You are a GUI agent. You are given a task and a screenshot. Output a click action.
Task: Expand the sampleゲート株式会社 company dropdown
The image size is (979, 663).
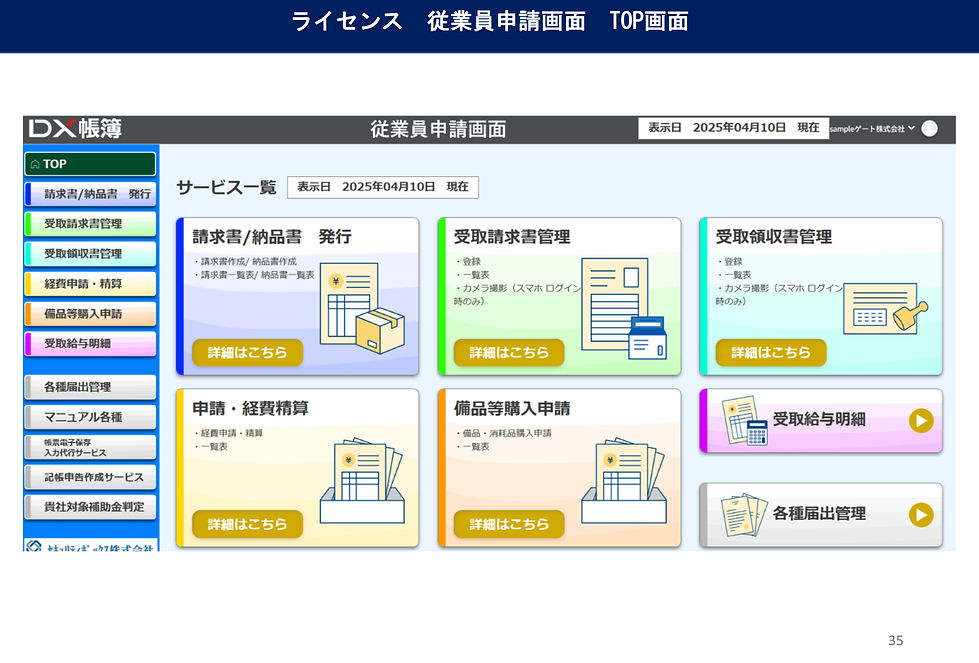872,129
